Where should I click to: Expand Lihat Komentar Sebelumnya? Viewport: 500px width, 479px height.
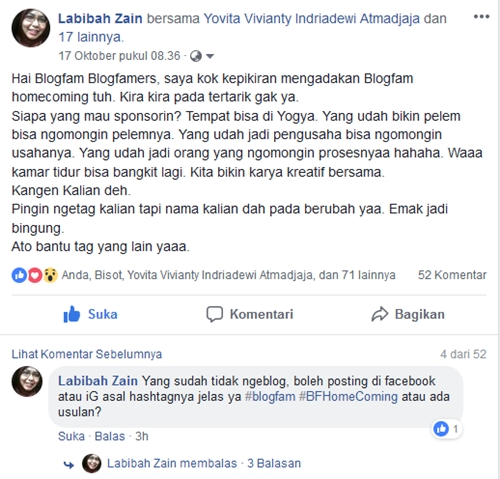coord(87,354)
